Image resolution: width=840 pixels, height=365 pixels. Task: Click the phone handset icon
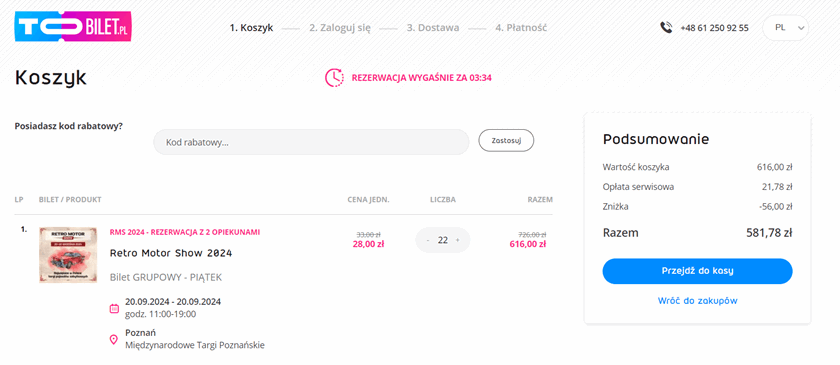click(666, 28)
